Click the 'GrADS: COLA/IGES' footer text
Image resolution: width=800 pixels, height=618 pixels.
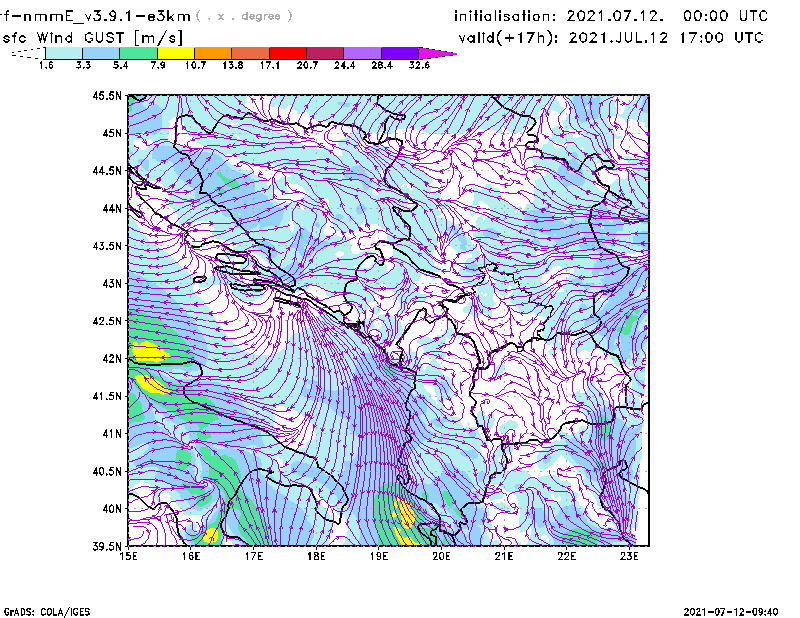(47, 612)
